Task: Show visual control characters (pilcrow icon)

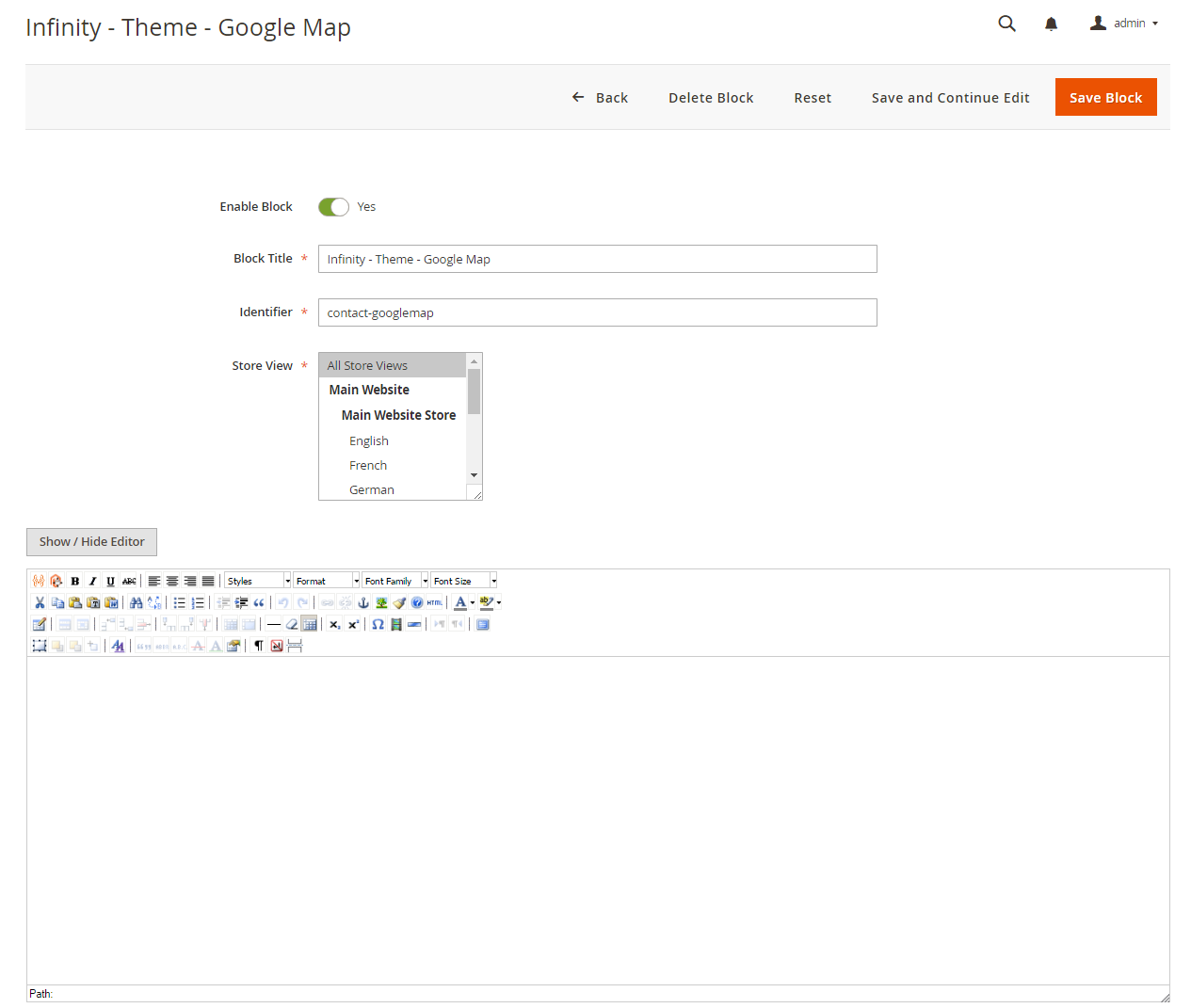Action: [x=259, y=646]
